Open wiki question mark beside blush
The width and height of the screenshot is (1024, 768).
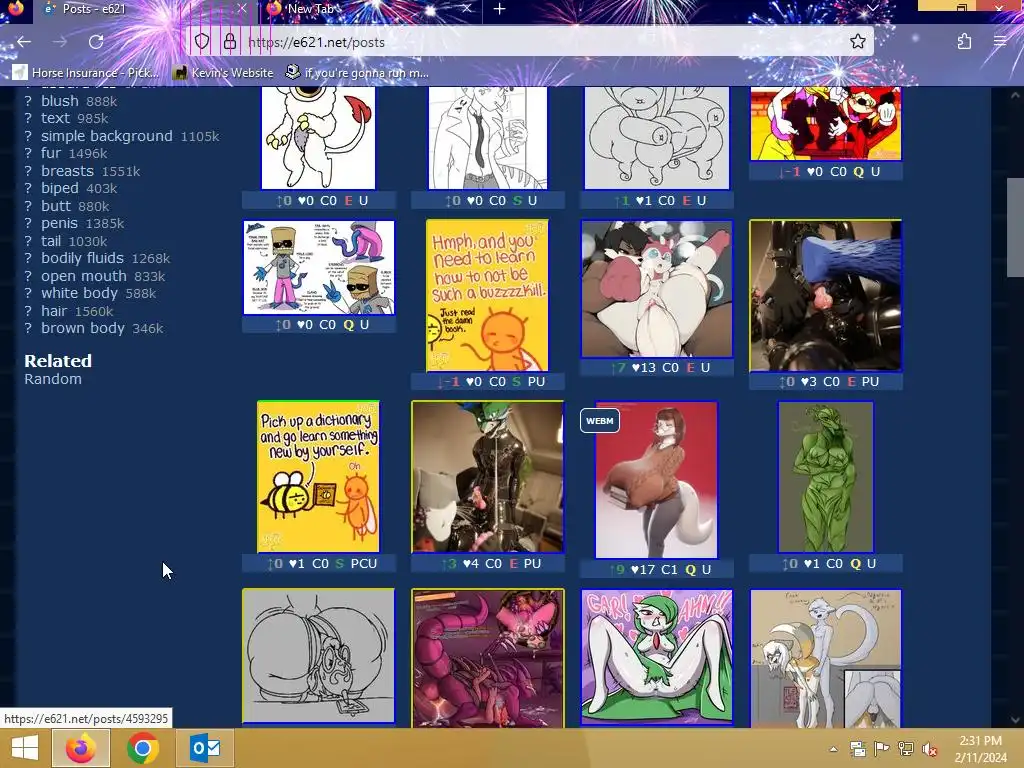point(28,101)
